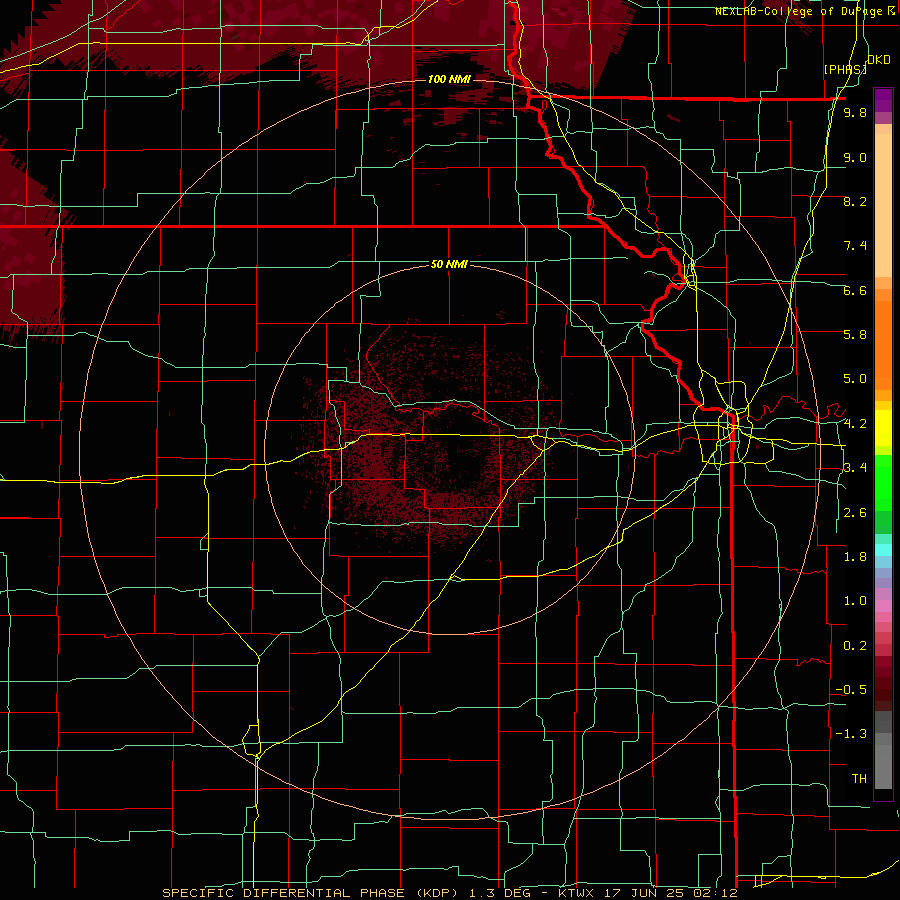Click the DKD label above the color scale
Image resolution: width=900 pixels, height=900 pixels.
[x=878, y=60]
